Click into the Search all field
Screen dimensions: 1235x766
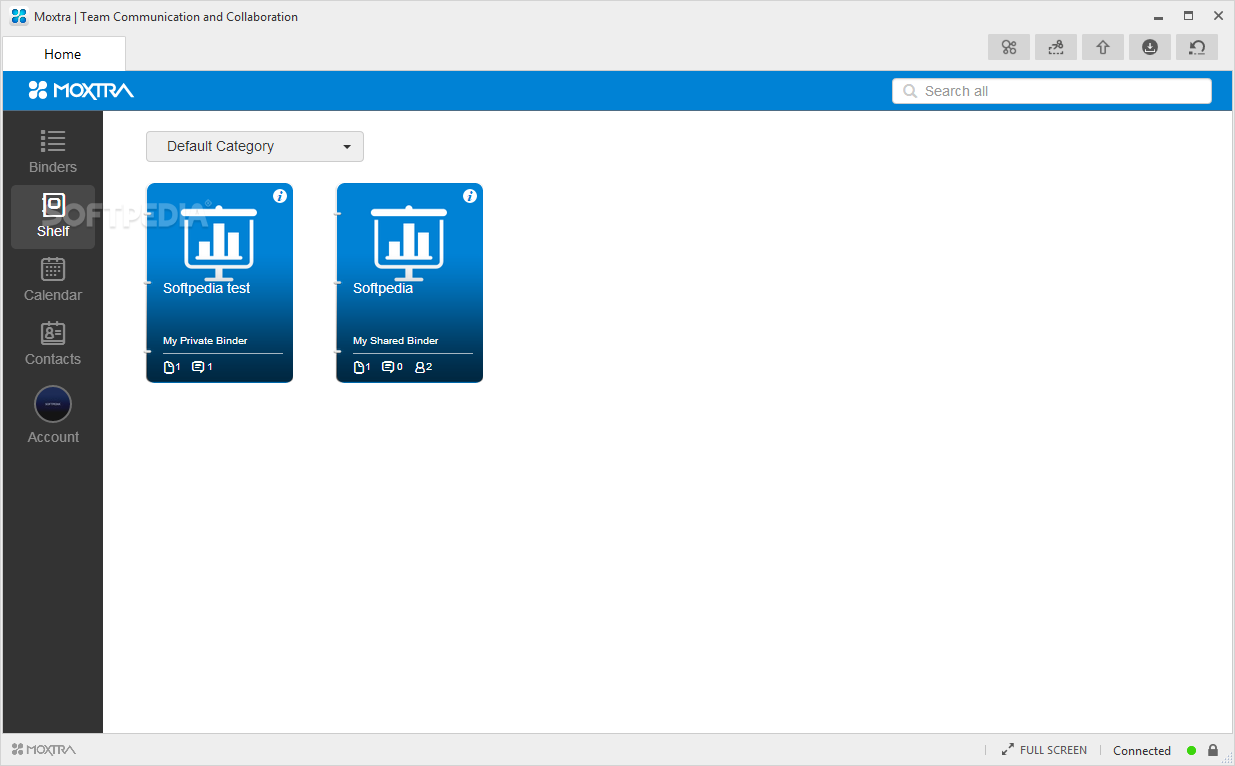click(x=1052, y=91)
